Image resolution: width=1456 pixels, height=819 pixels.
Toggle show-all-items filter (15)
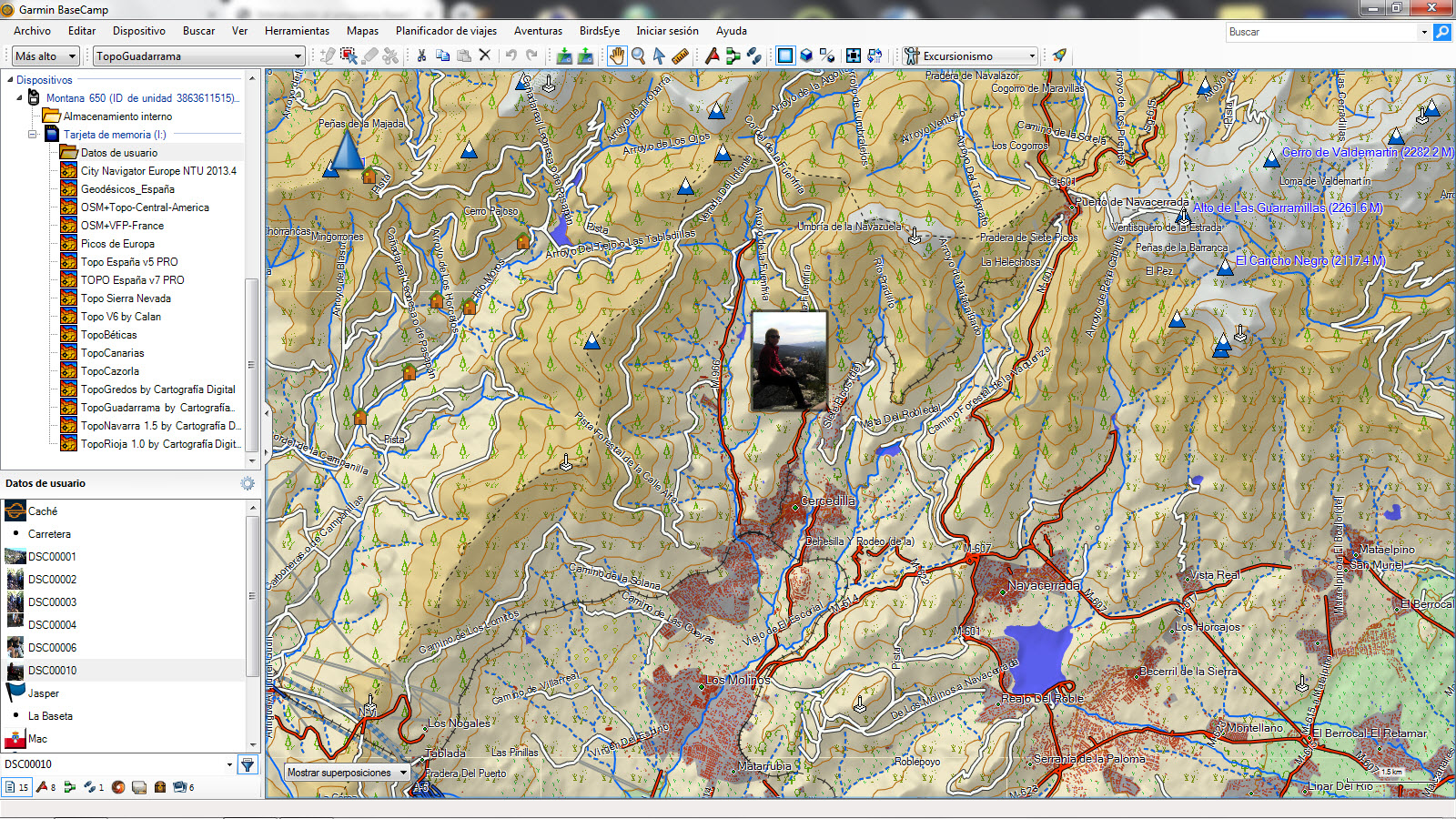pyautogui.click(x=16, y=787)
